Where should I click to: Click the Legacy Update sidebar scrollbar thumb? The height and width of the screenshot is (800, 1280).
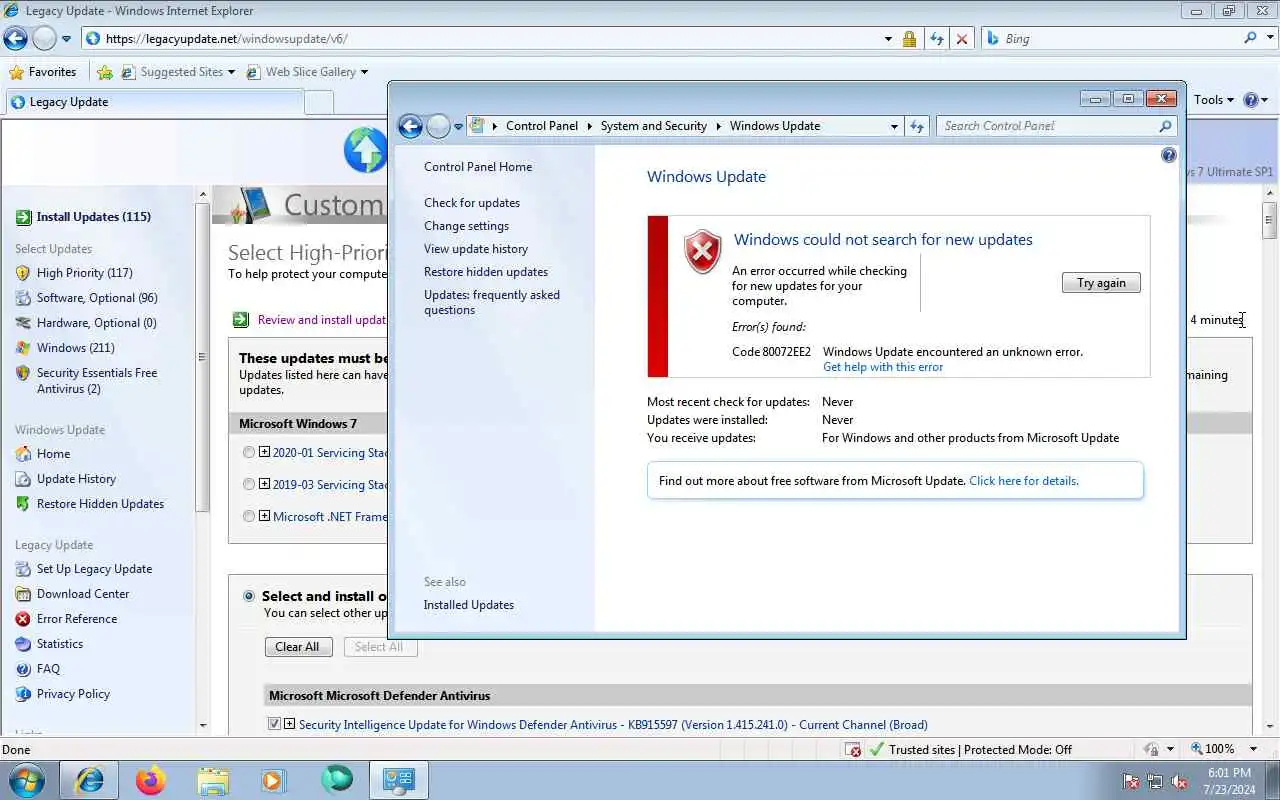[x=201, y=355]
